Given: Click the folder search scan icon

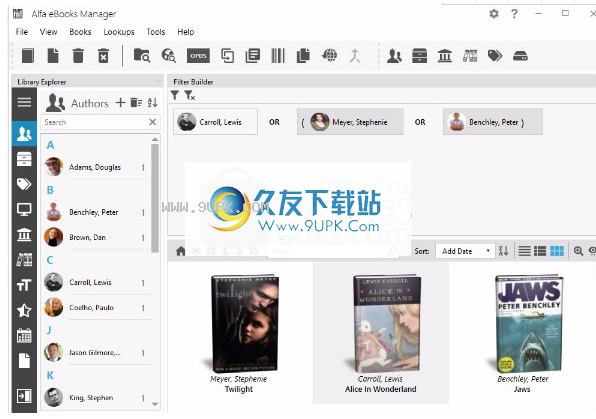Looking at the screenshot, I should pyautogui.click(x=142, y=56).
